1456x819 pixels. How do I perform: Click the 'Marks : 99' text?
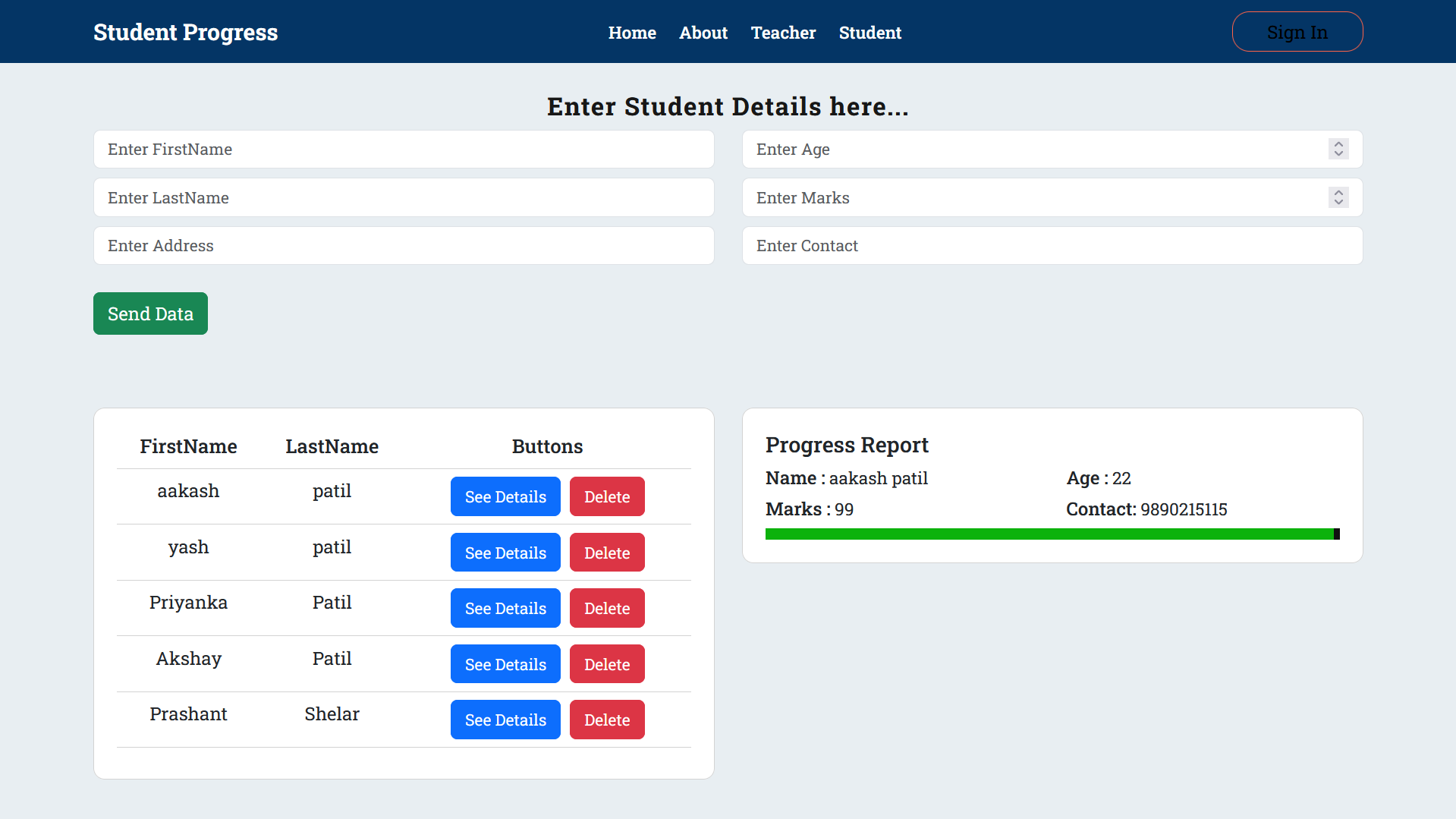tap(810, 509)
